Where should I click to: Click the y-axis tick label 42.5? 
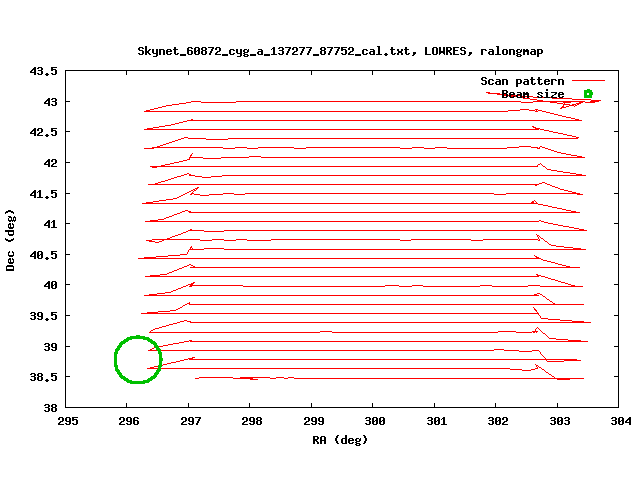coord(44,133)
